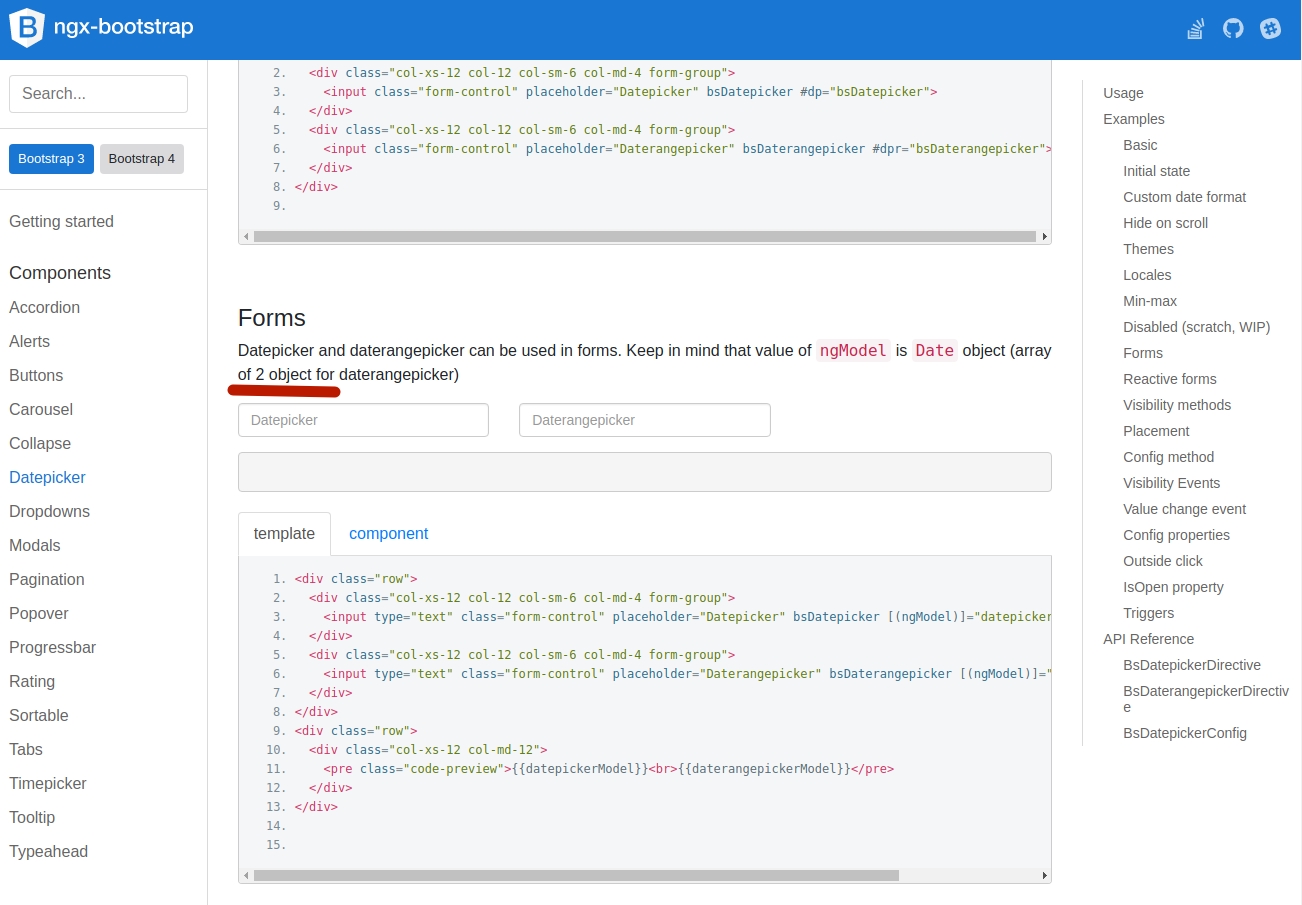Go to the Timepicker component
Screen dimensions: 1302x905
48,783
